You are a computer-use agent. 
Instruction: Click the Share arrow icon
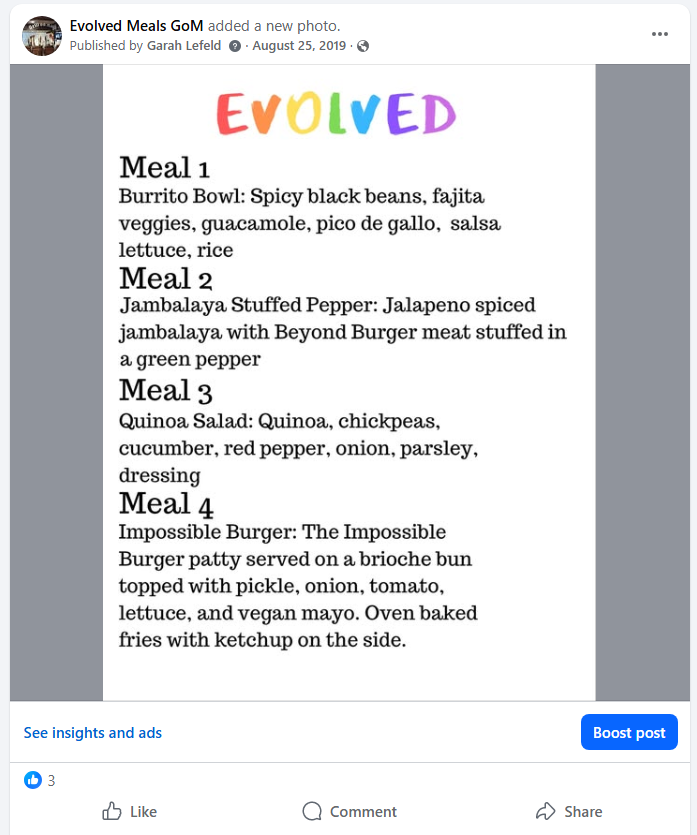tap(545, 811)
